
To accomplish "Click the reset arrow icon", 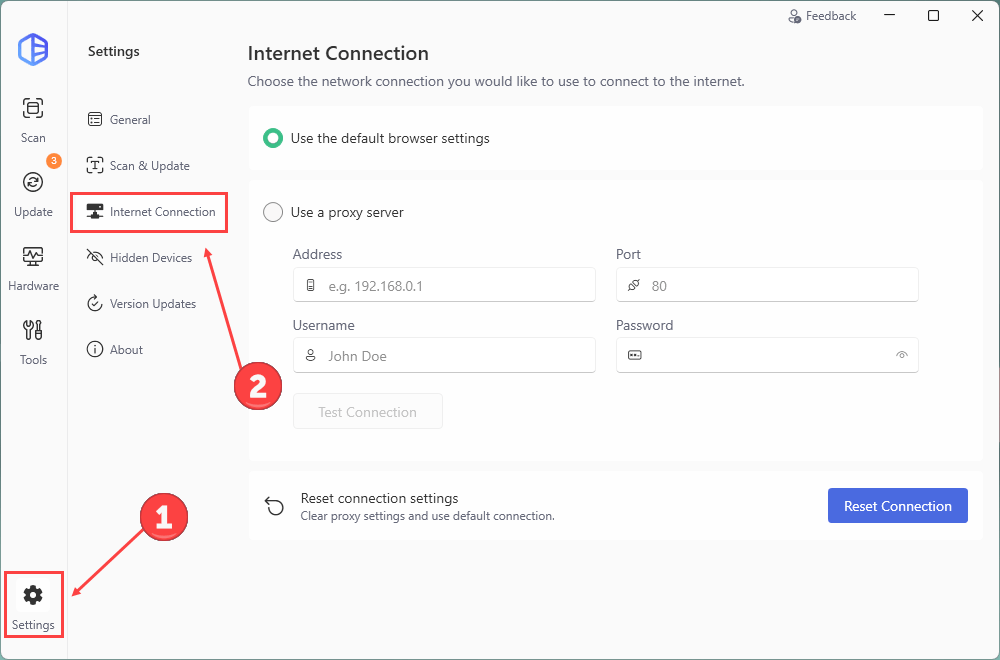I will point(274,506).
